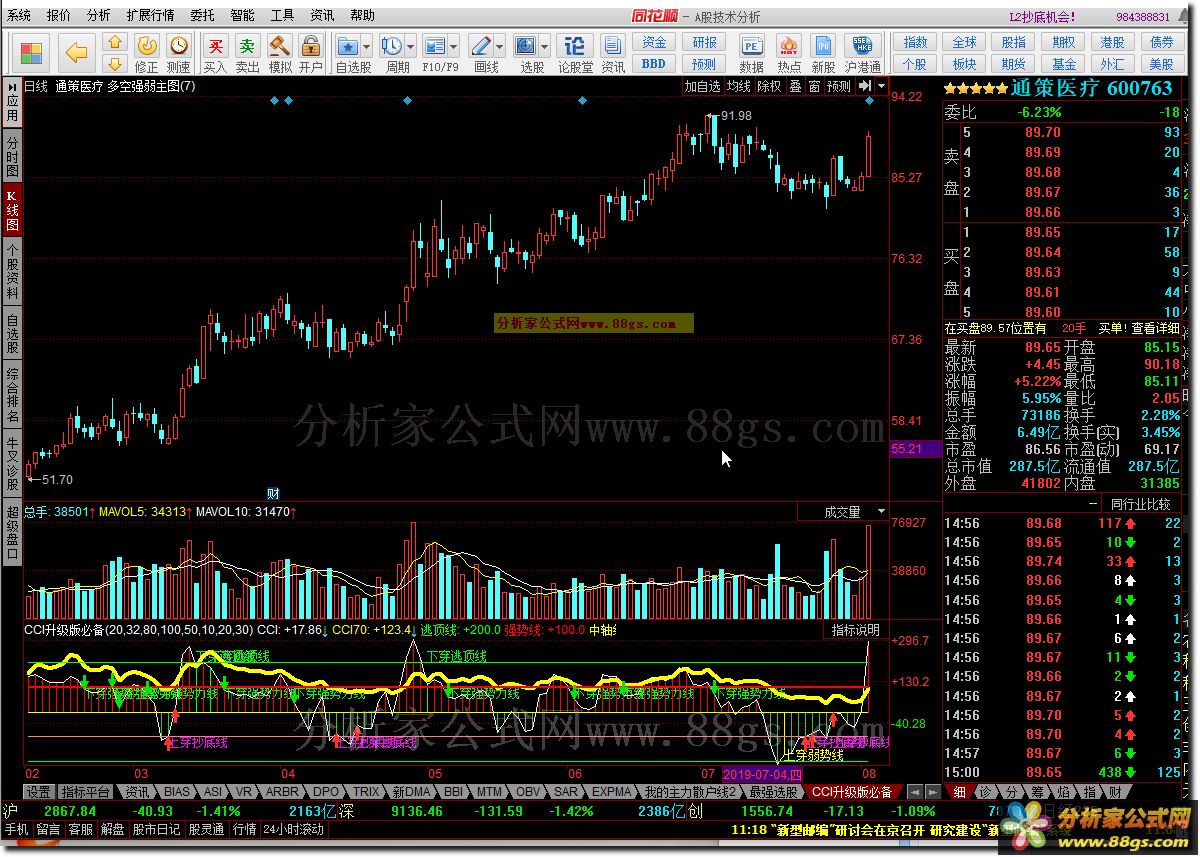Screen dimensions: 1200x857
Task: Expand the 画线 drawing dropdown arrow
Action: click(500, 46)
